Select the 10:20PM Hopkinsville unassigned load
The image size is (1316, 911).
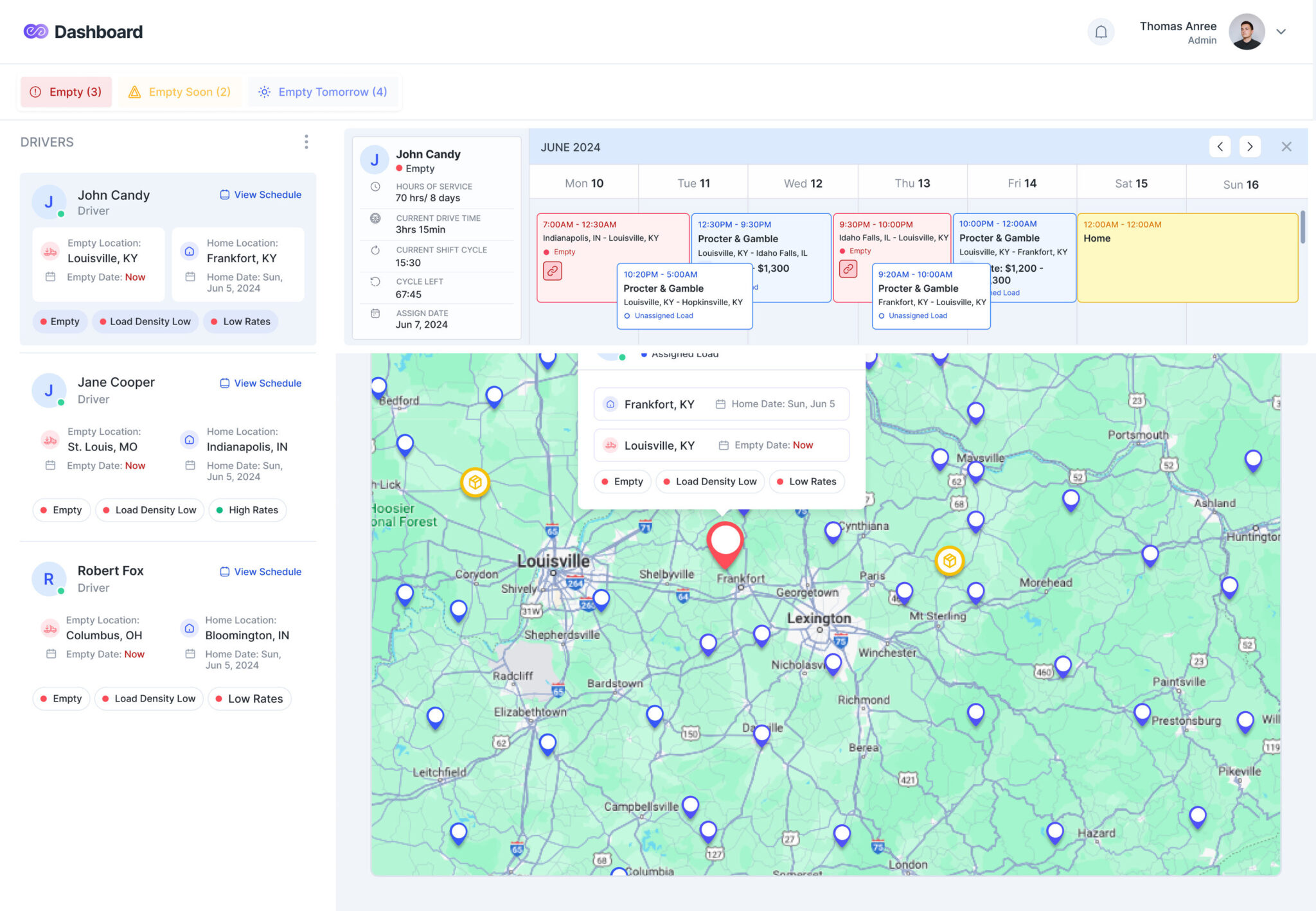tap(684, 296)
